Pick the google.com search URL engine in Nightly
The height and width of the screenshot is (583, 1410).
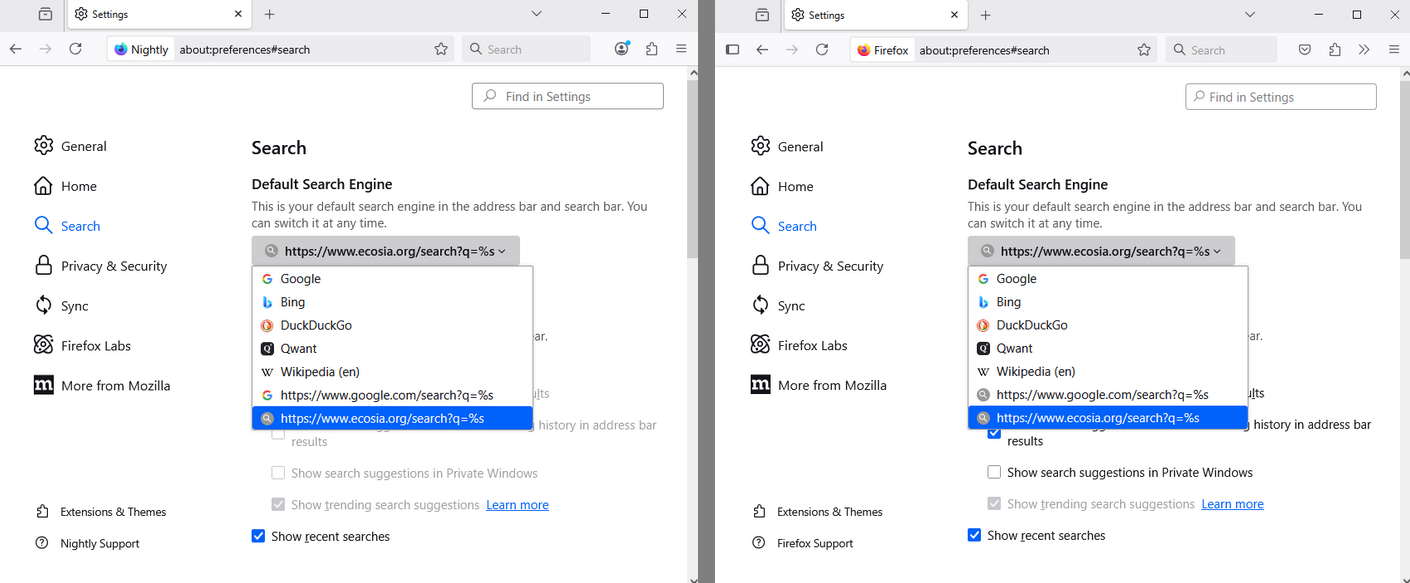392,395
